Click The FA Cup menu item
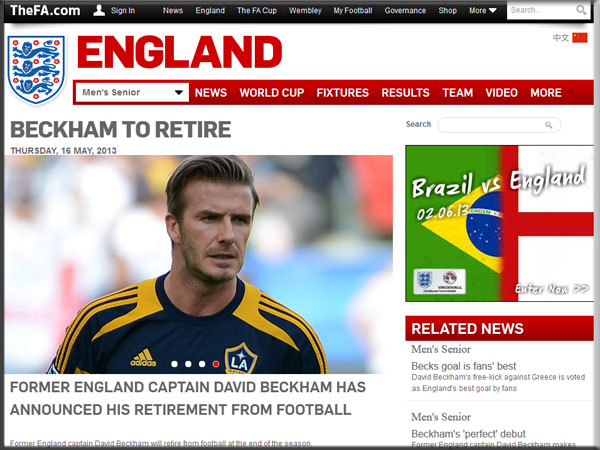Screen dimensions: 600x450 click(257, 11)
